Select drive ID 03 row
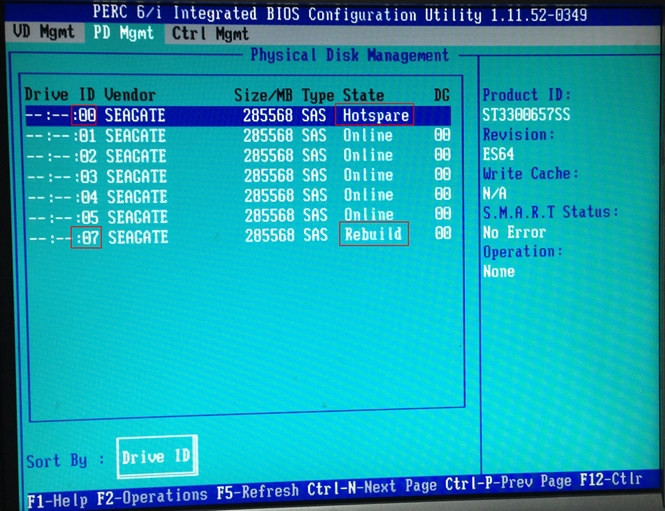The width and height of the screenshot is (665, 511). [x=238, y=176]
